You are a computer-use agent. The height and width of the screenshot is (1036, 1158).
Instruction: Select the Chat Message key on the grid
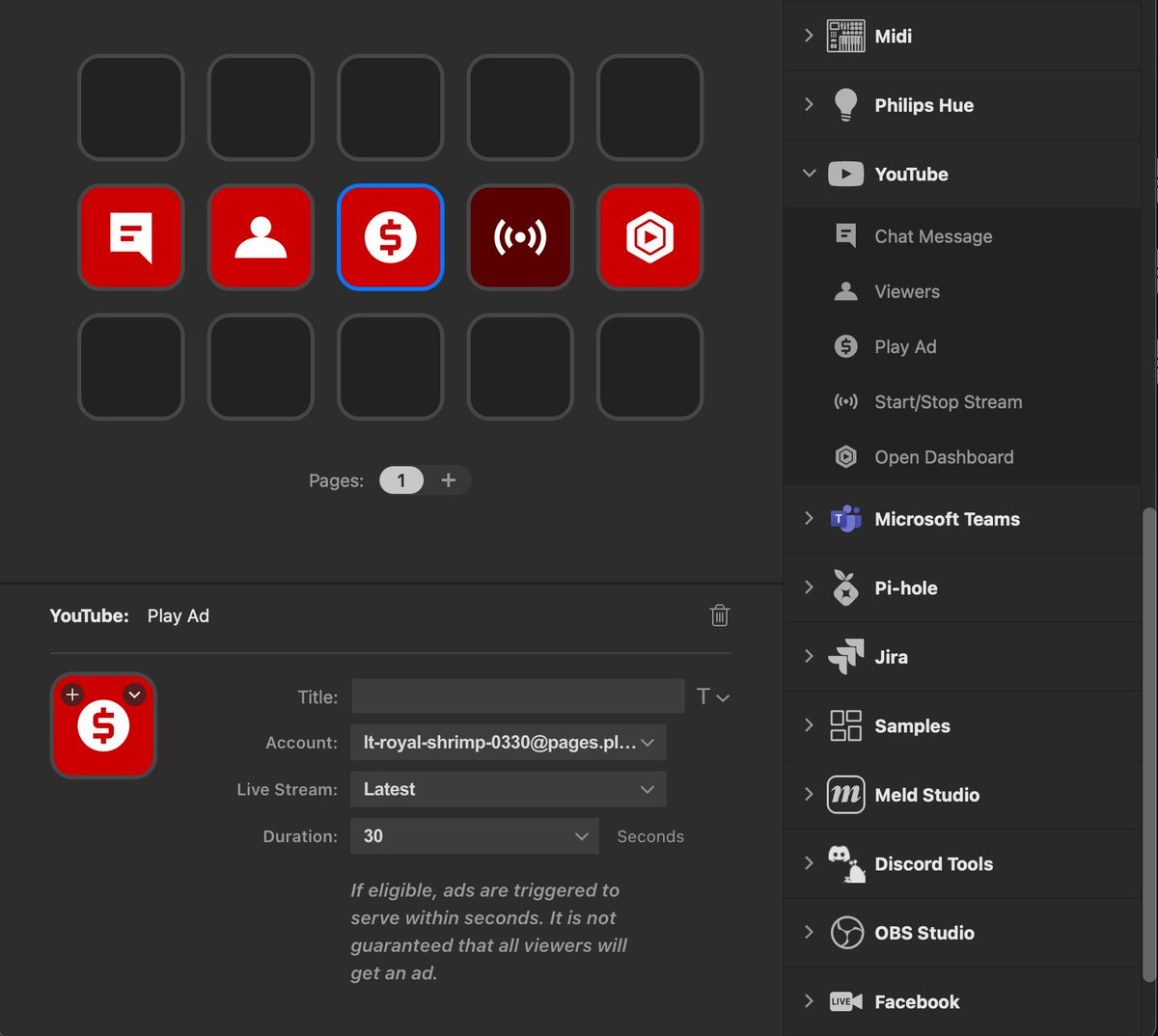tap(130, 236)
